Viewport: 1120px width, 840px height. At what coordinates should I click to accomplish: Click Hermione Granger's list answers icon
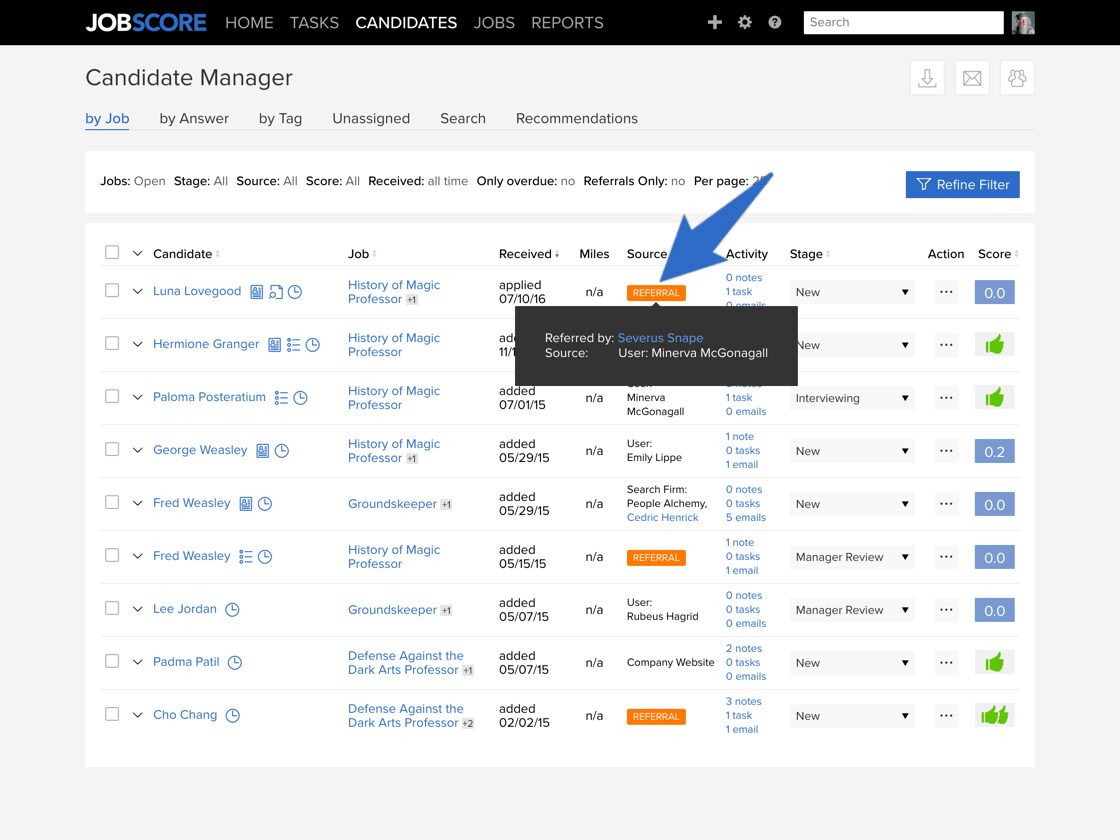click(294, 345)
